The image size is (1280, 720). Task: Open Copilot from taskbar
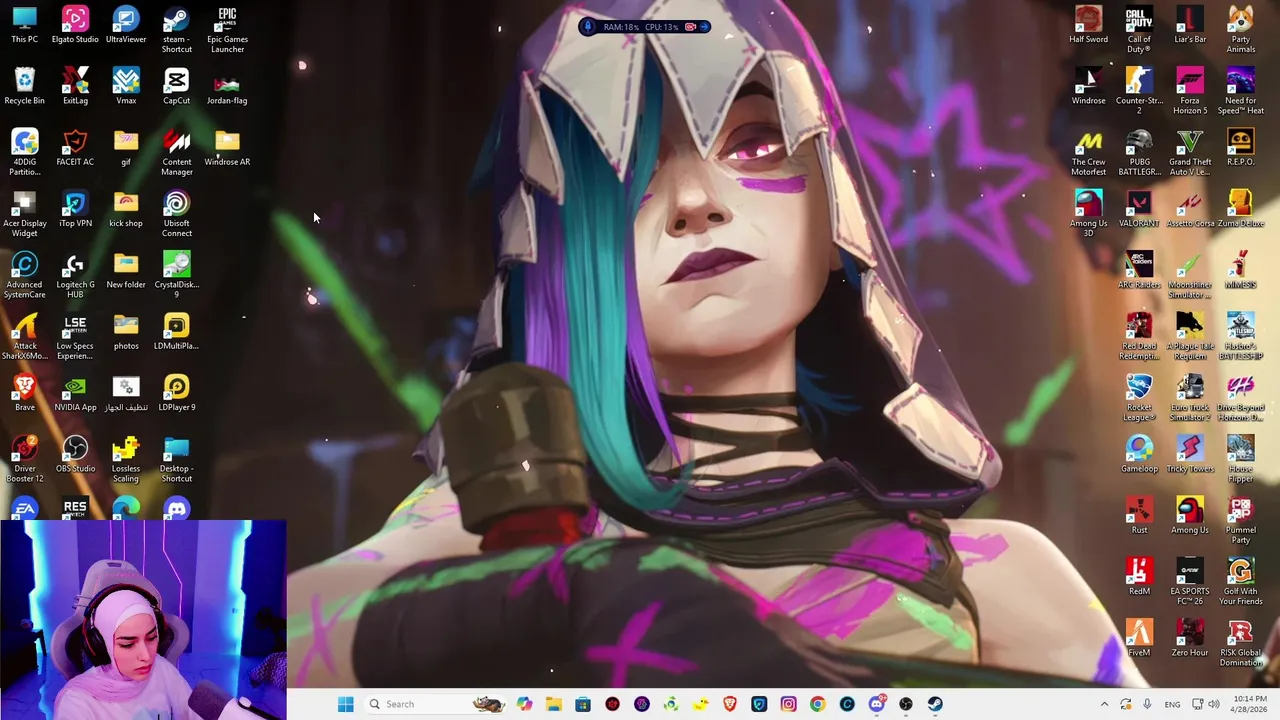(525, 704)
